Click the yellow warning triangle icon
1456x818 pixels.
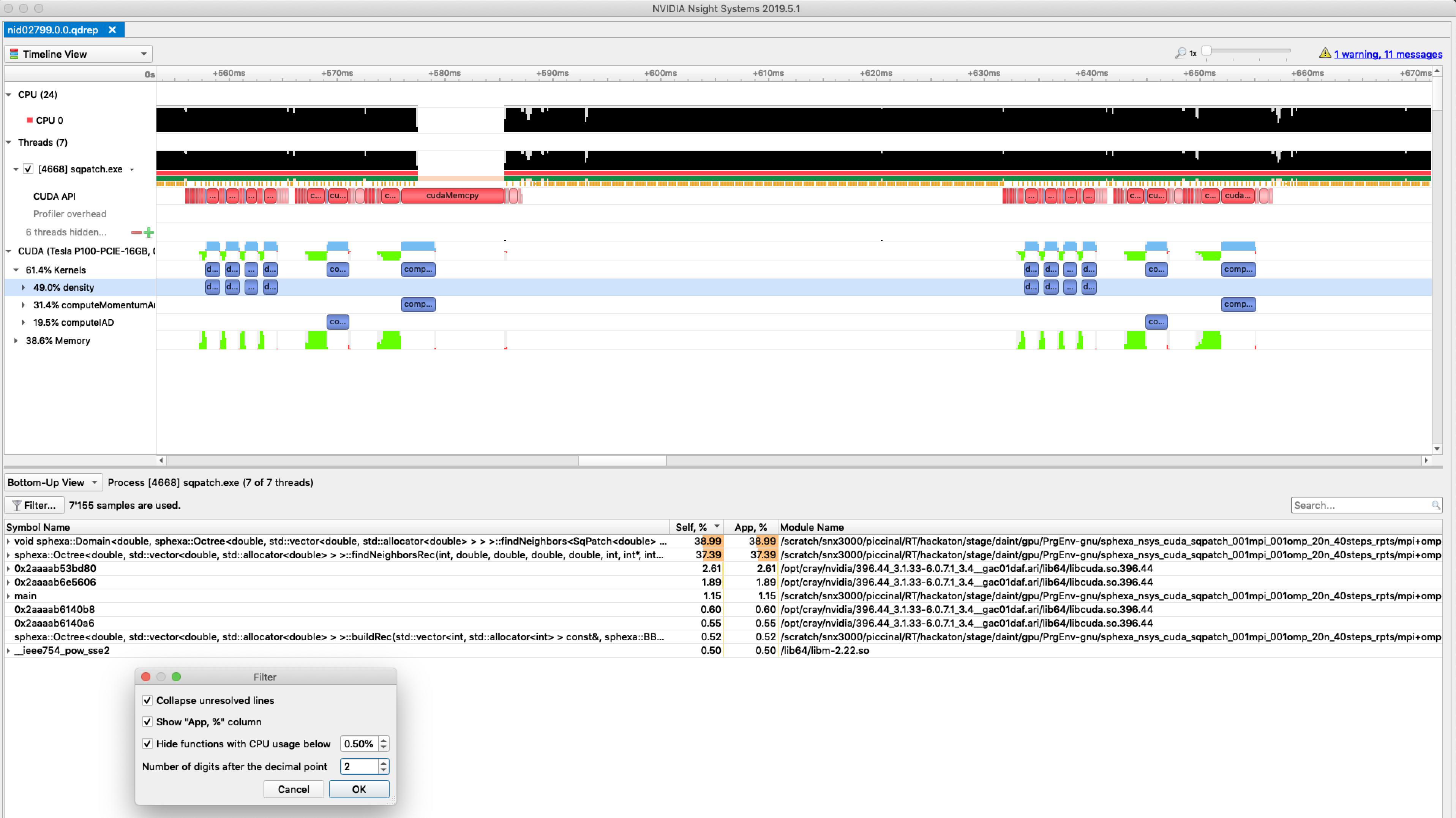[x=1325, y=52]
